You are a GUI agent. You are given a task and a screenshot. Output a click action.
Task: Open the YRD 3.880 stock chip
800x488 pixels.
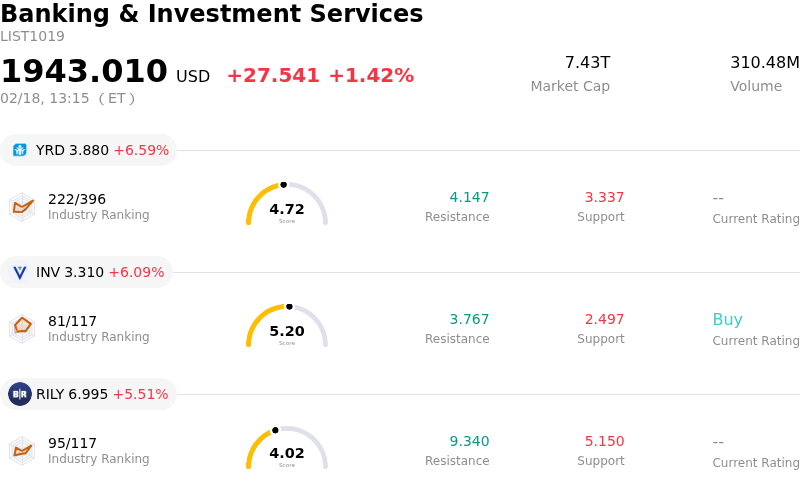tap(88, 150)
